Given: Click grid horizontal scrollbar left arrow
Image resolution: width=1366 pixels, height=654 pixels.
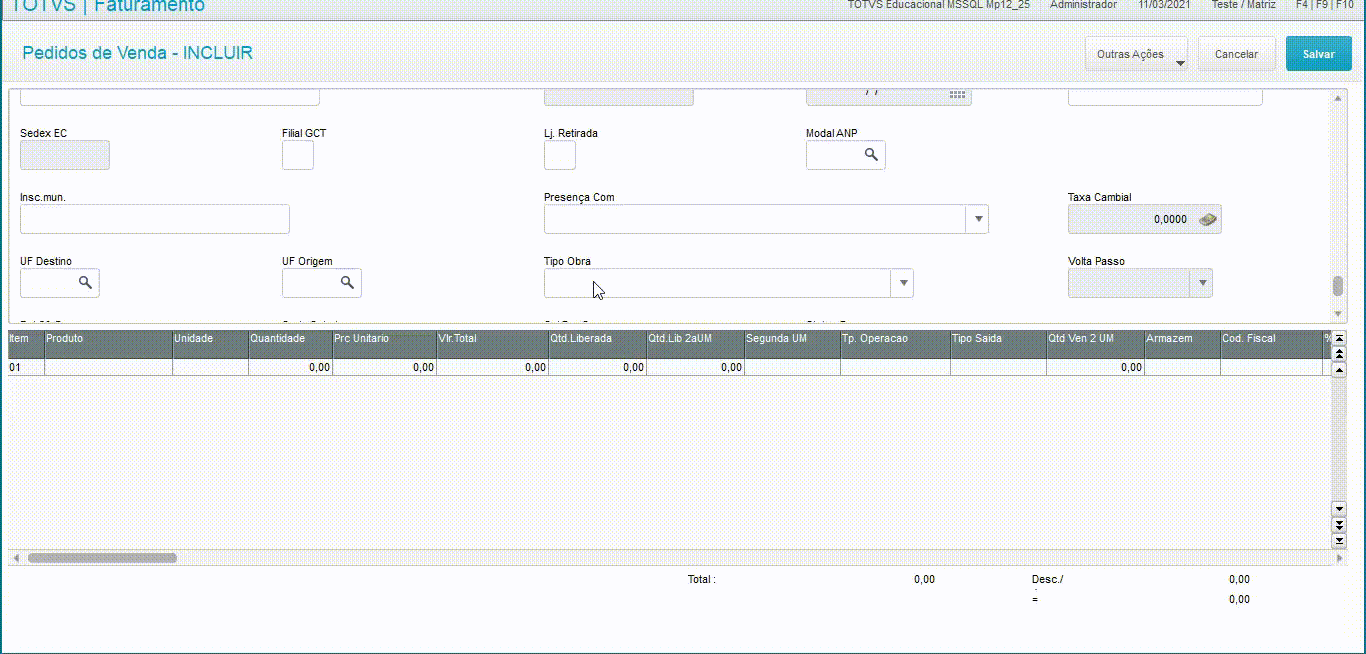Looking at the screenshot, I should pyautogui.click(x=14, y=558).
